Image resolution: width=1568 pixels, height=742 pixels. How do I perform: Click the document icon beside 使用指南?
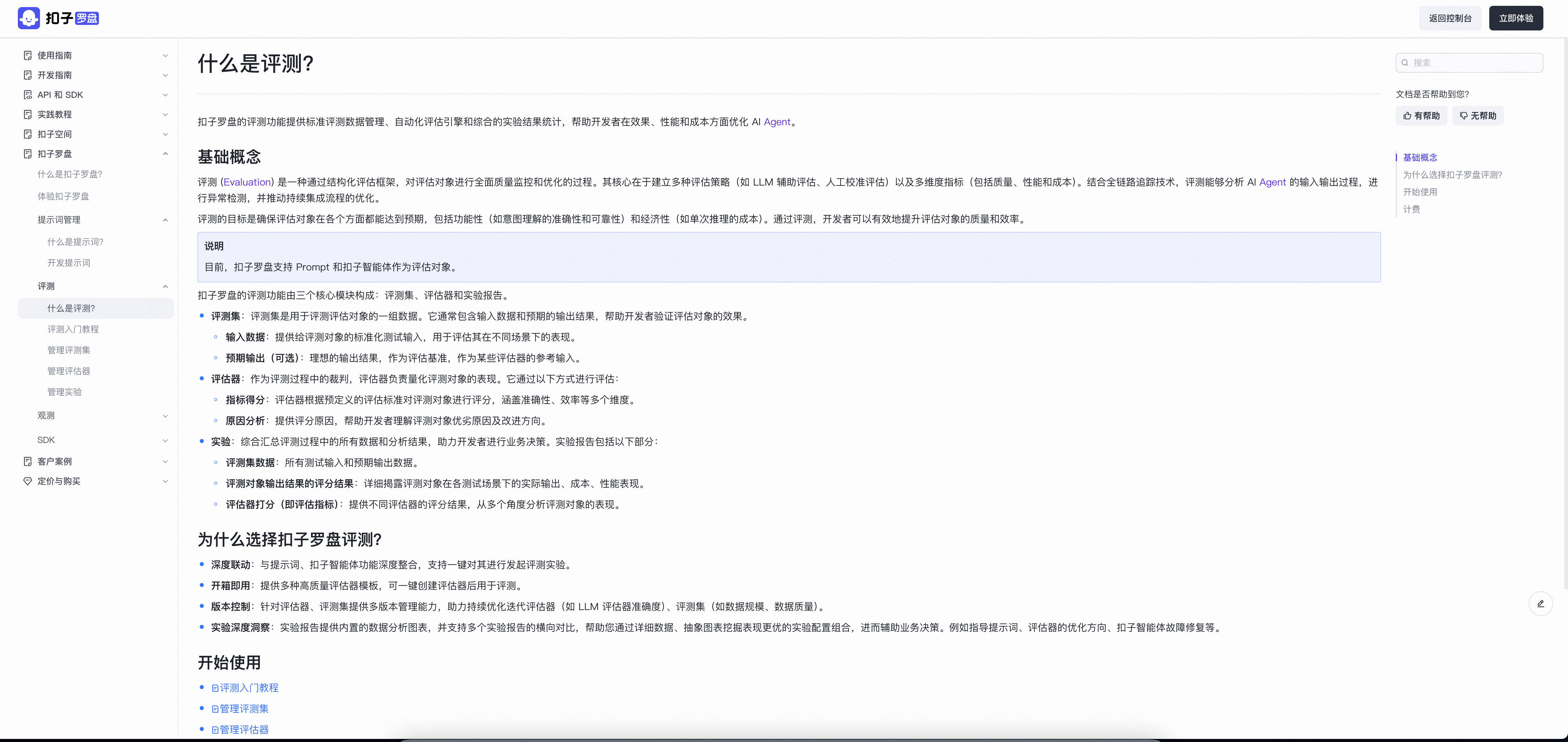click(x=27, y=55)
